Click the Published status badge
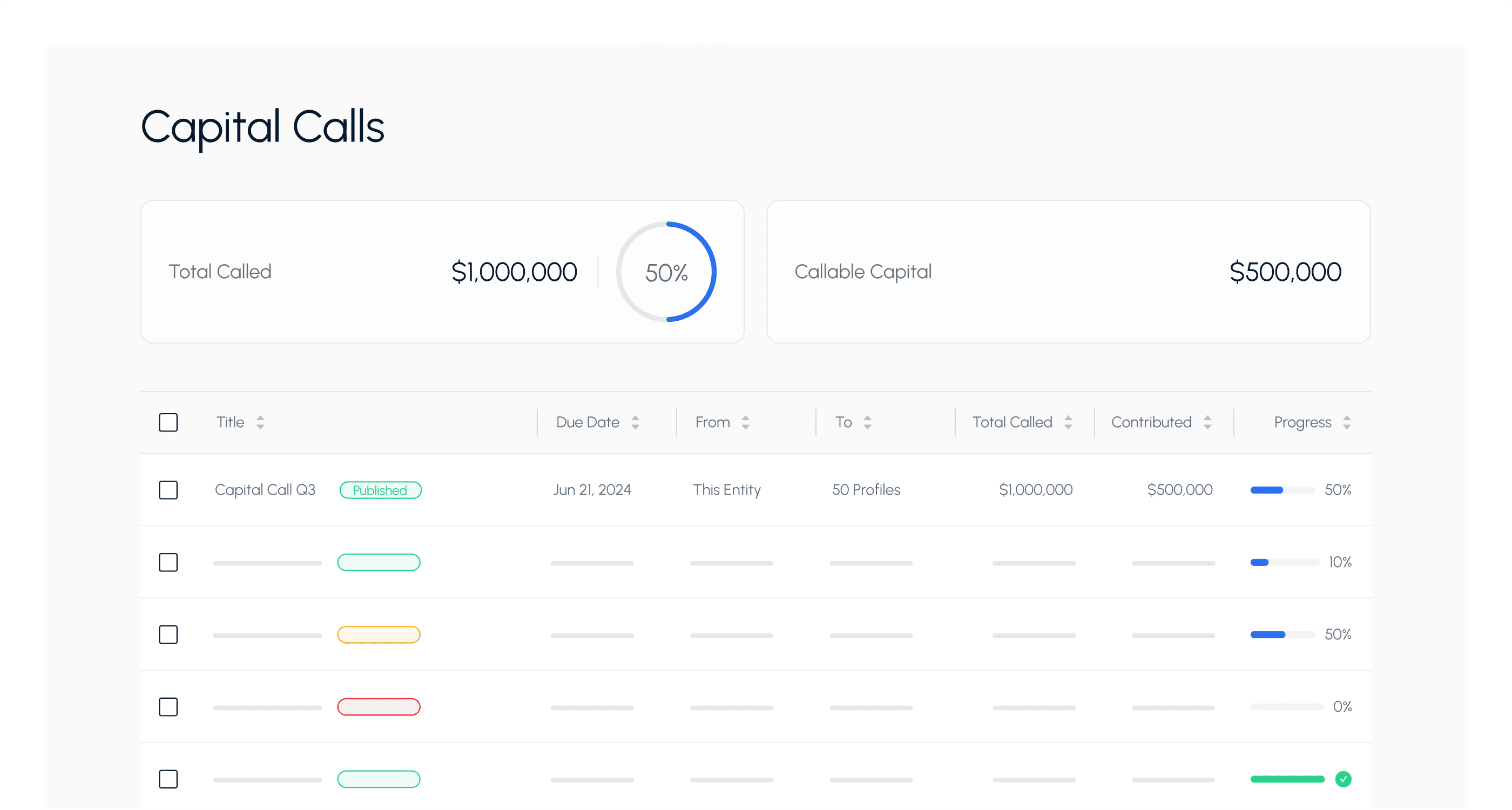 click(x=380, y=490)
